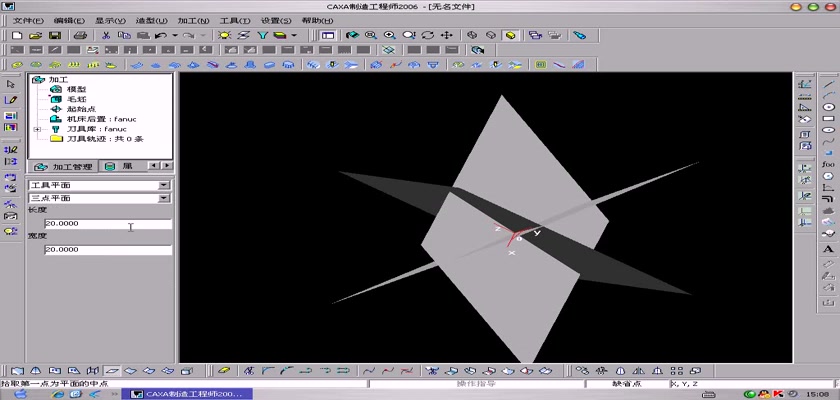Toggle wireframe display mode icon
This screenshot has width=840, height=400.
(472, 35)
